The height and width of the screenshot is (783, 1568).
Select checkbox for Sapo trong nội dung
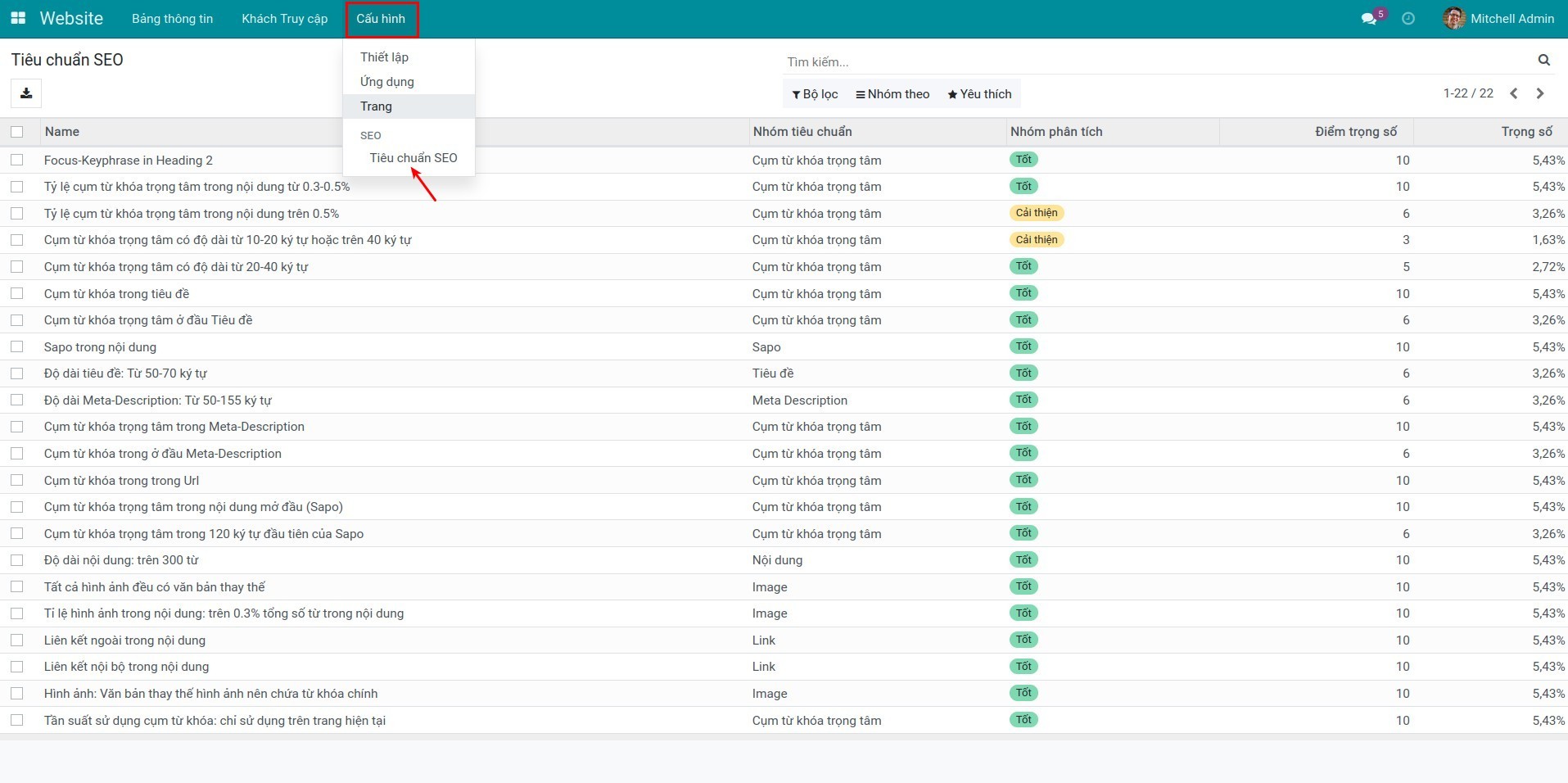click(17, 347)
